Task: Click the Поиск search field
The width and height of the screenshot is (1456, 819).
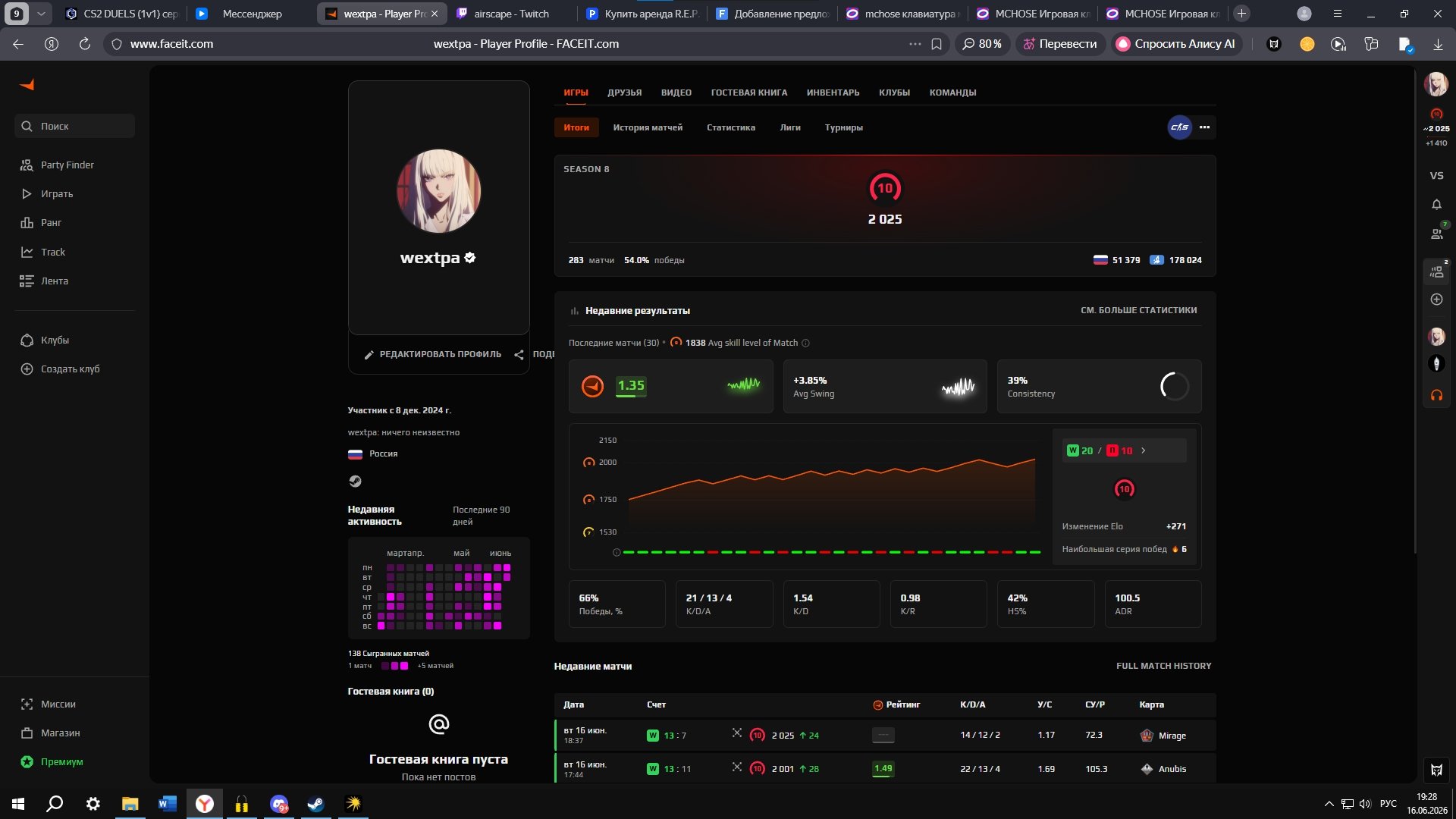Action: click(x=74, y=126)
